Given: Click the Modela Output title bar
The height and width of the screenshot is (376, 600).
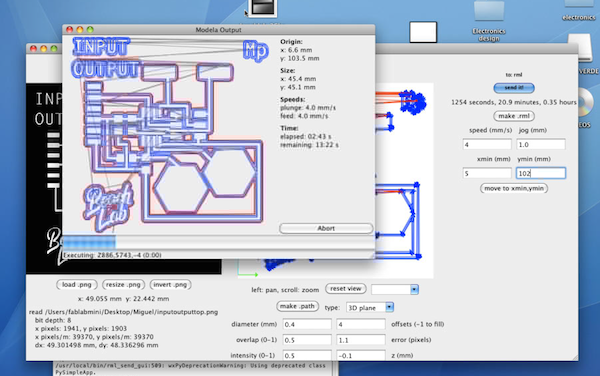Looking at the screenshot, I should point(218,29).
